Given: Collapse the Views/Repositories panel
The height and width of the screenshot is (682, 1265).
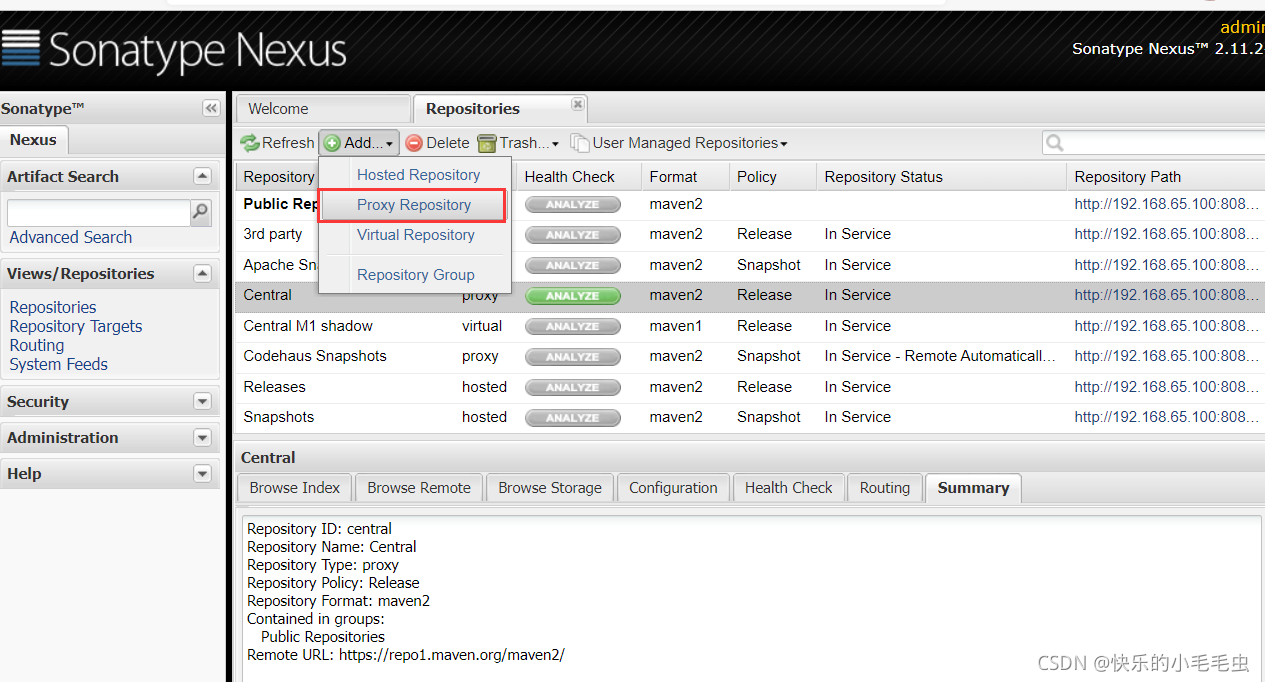Looking at the screenshot, I should tap(203, 273).
